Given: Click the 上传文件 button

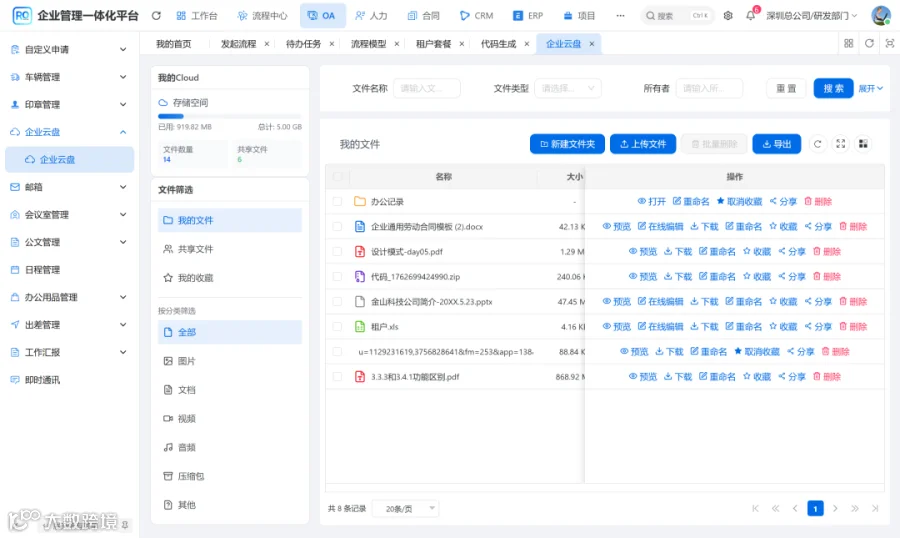Looking at the screenshot, I should coord(642,144).
